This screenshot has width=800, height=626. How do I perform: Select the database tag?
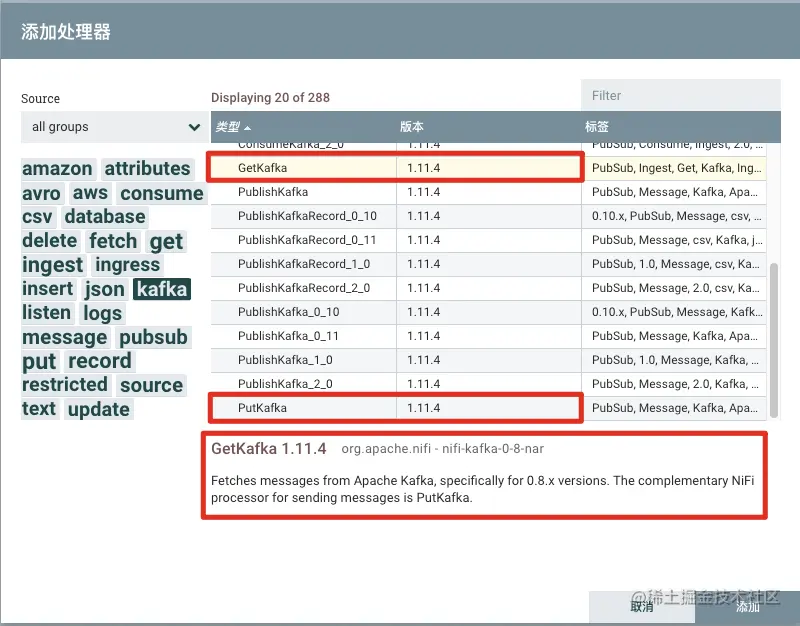[105, 217]
